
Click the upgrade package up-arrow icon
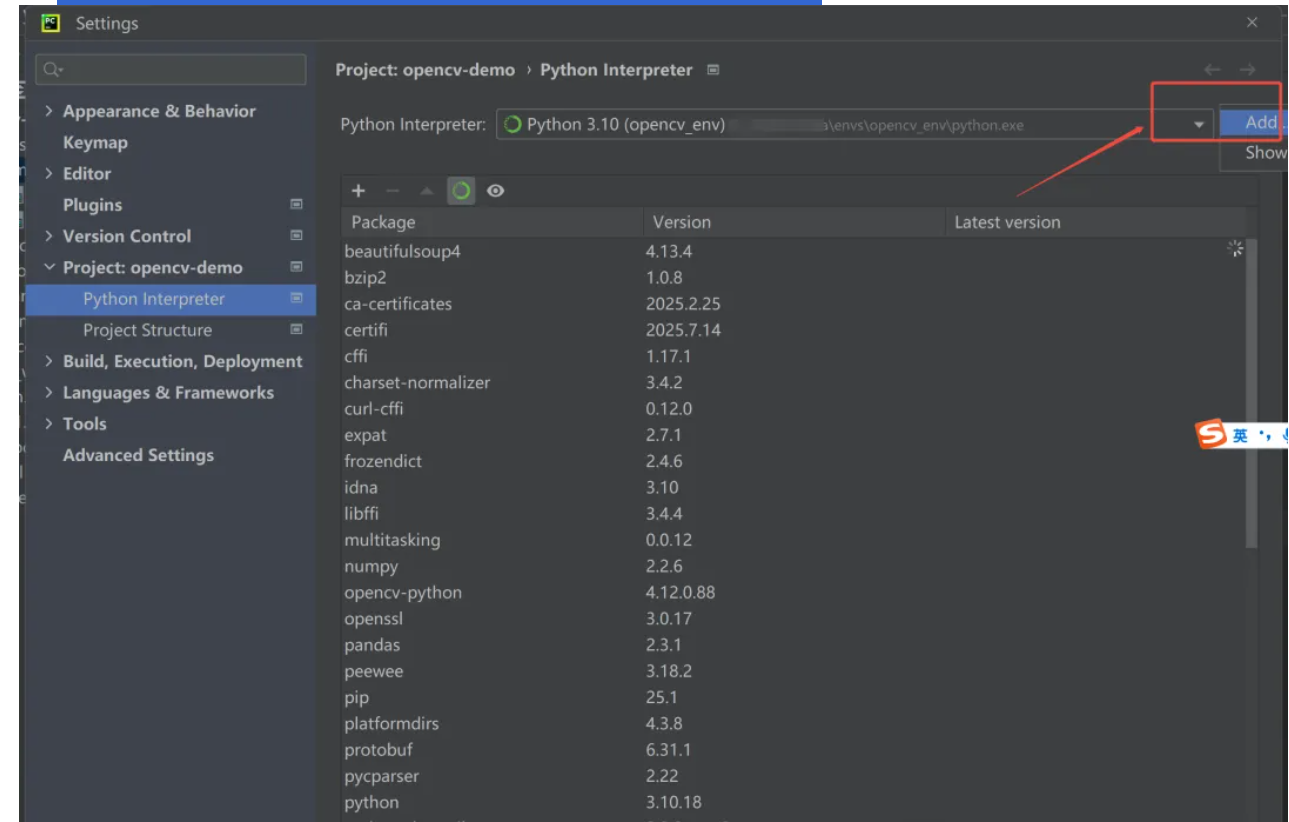click(427, 191)
